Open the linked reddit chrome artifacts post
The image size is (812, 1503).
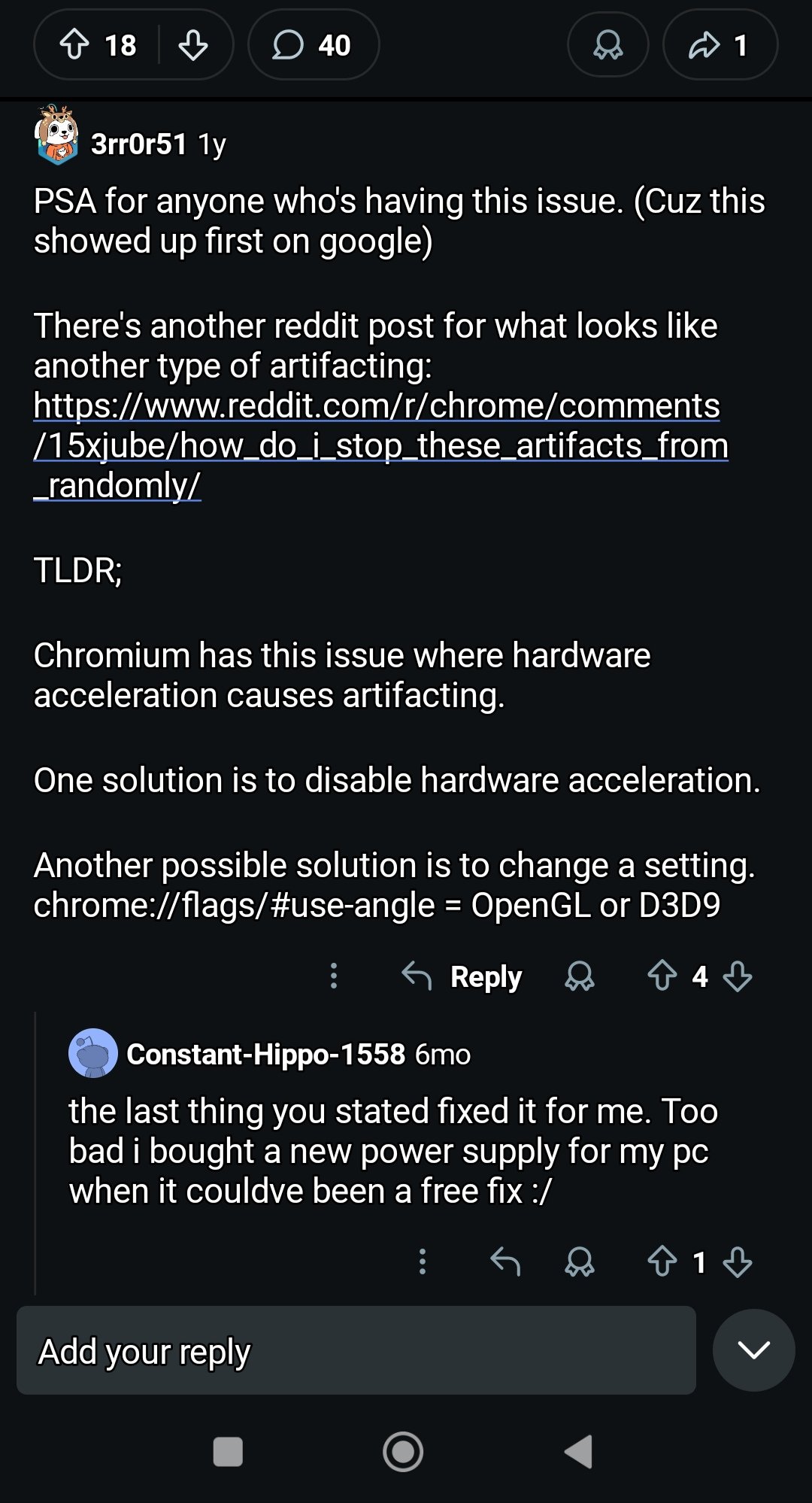380,445
